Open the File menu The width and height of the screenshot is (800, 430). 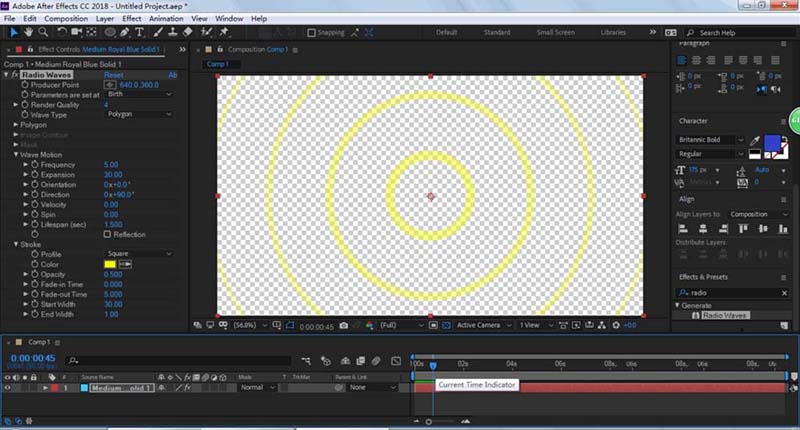pyautogui.click(x=10, y=18)
